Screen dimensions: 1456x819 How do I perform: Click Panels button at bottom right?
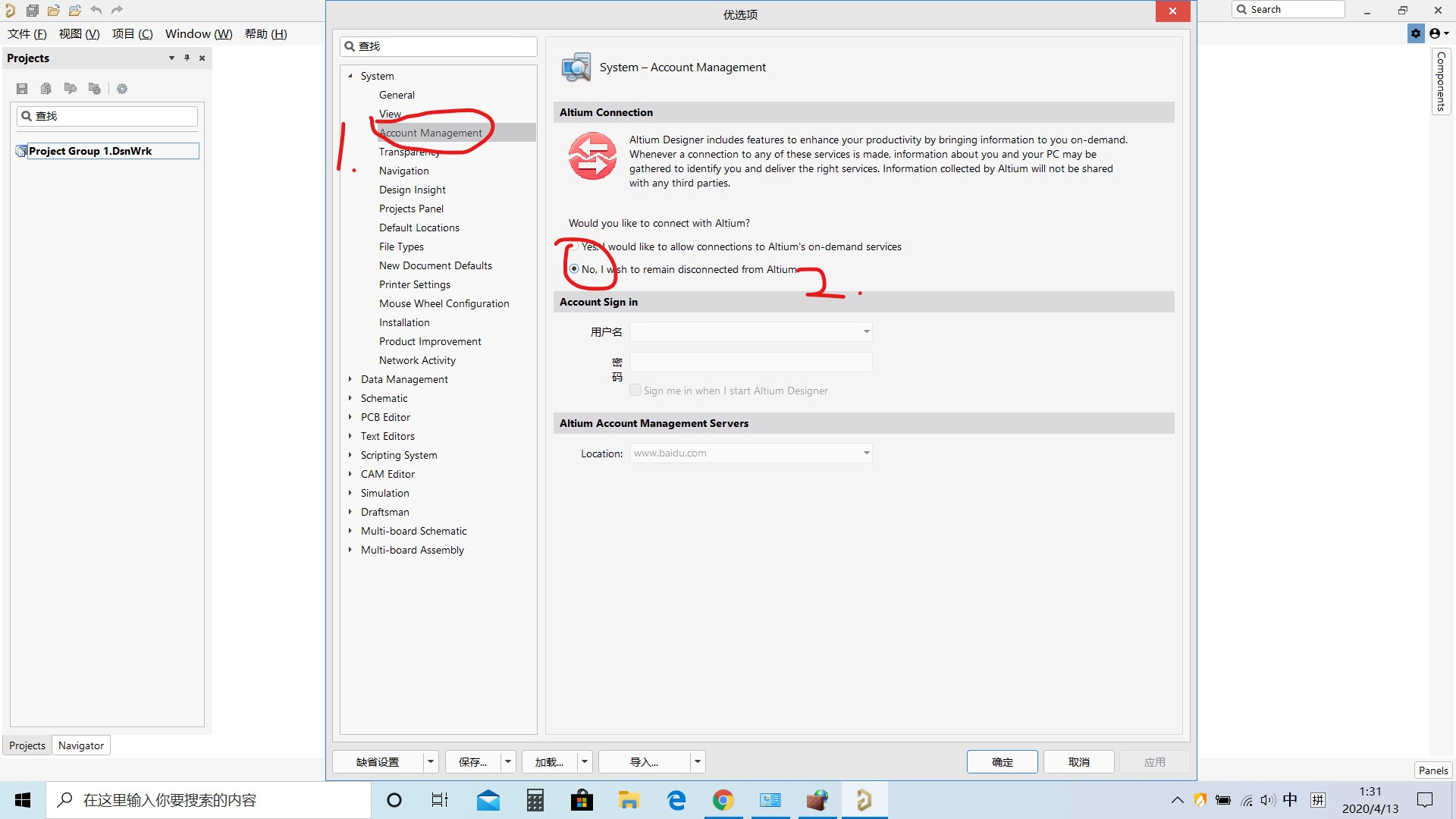coord(1433,770)
